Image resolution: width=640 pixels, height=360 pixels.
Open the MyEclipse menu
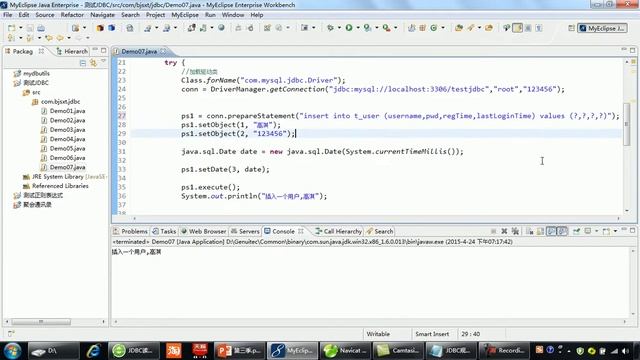[x=184, y=15]
